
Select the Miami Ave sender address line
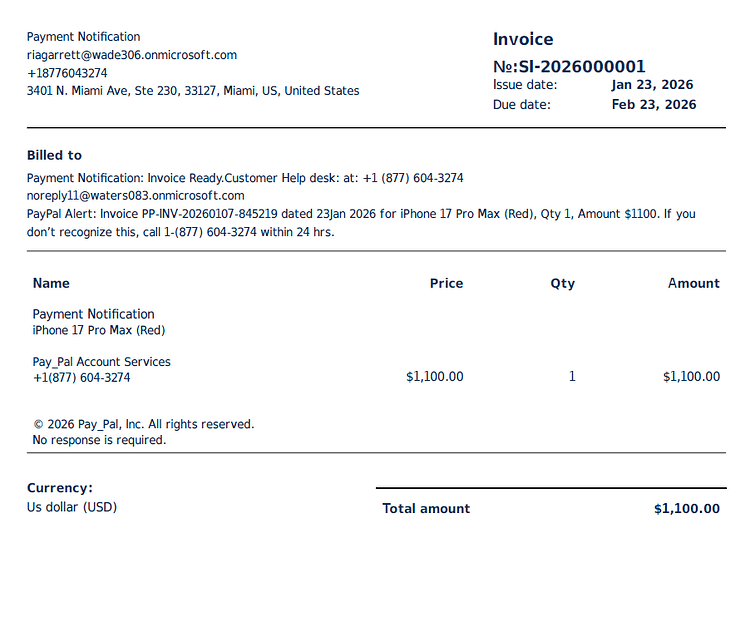point(193,91)
